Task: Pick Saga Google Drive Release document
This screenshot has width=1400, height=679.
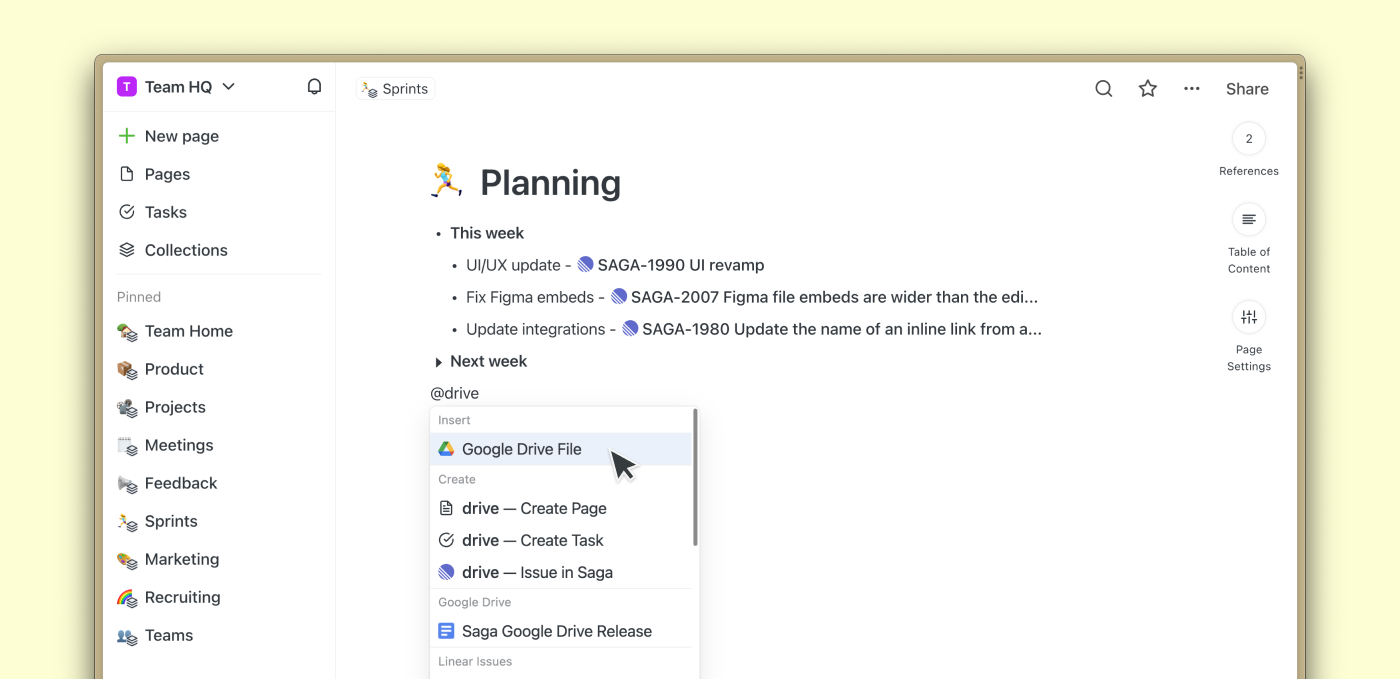Action: (x=556, y=631)
